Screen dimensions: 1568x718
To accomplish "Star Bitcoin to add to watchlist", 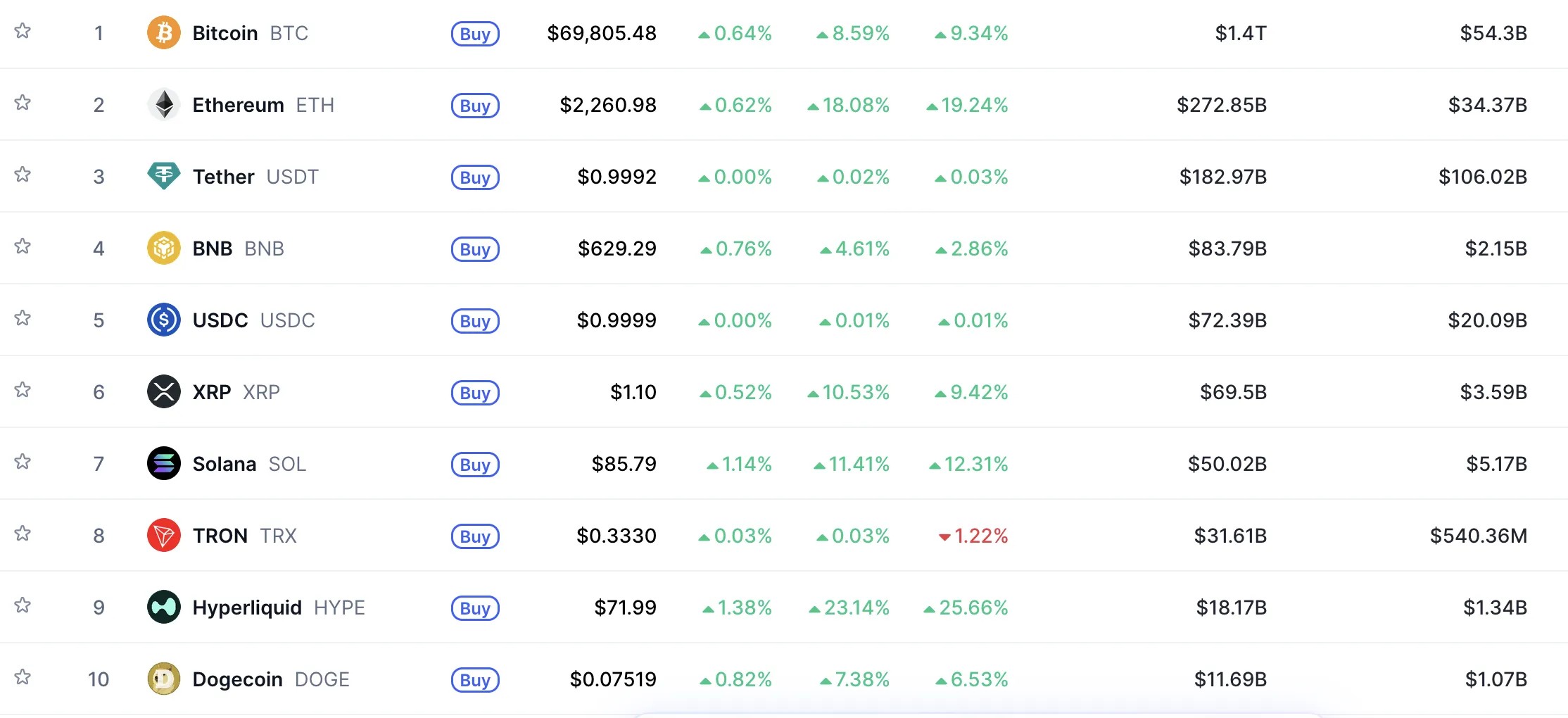I will point(23,31).
